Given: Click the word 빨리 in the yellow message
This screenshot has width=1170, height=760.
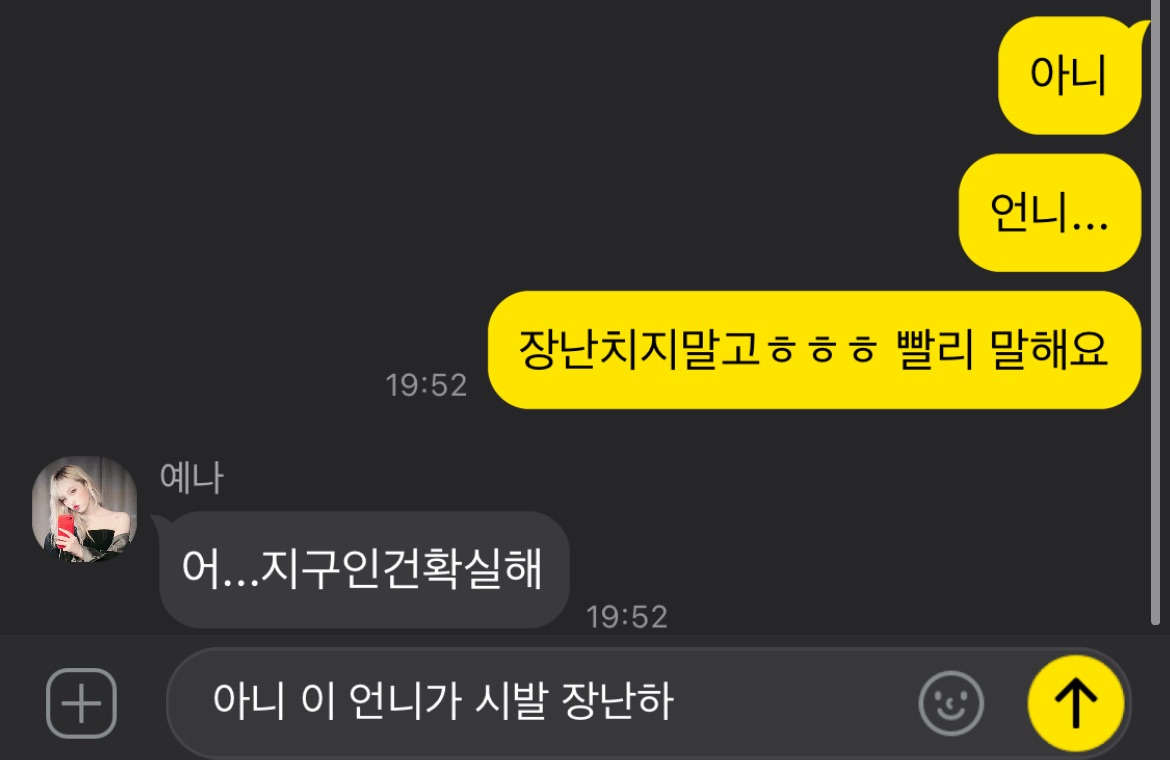Looking at the screenshot, I should tap(935, 348).
